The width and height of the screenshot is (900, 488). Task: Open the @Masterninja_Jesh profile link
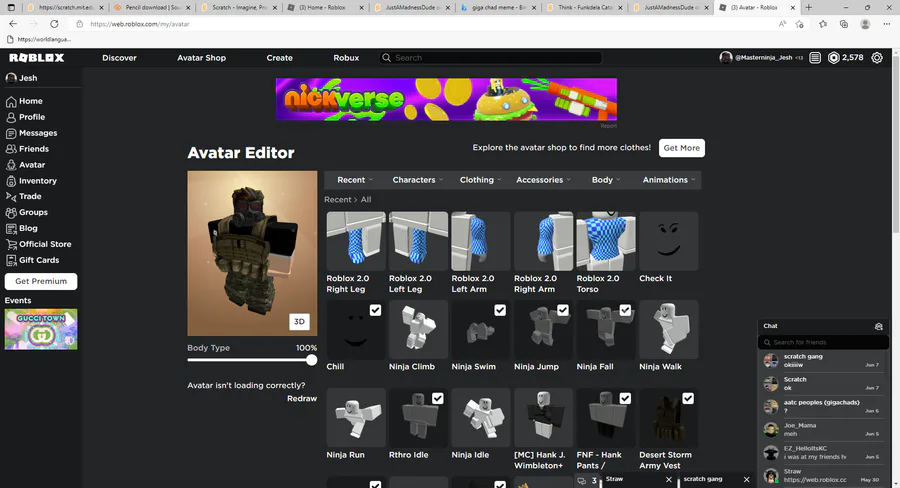click(x=761, y=57)
